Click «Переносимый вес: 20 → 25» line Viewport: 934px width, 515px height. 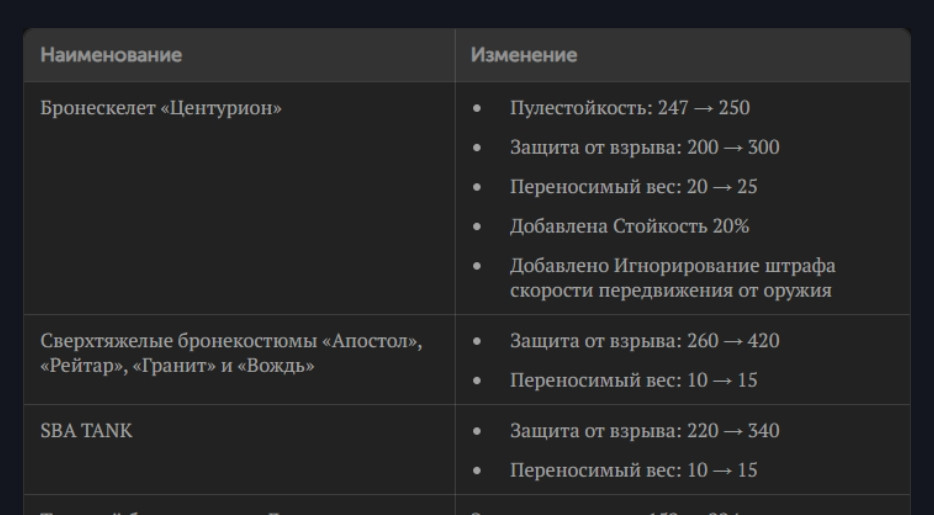pyautogui.click(x=633, y=187)
